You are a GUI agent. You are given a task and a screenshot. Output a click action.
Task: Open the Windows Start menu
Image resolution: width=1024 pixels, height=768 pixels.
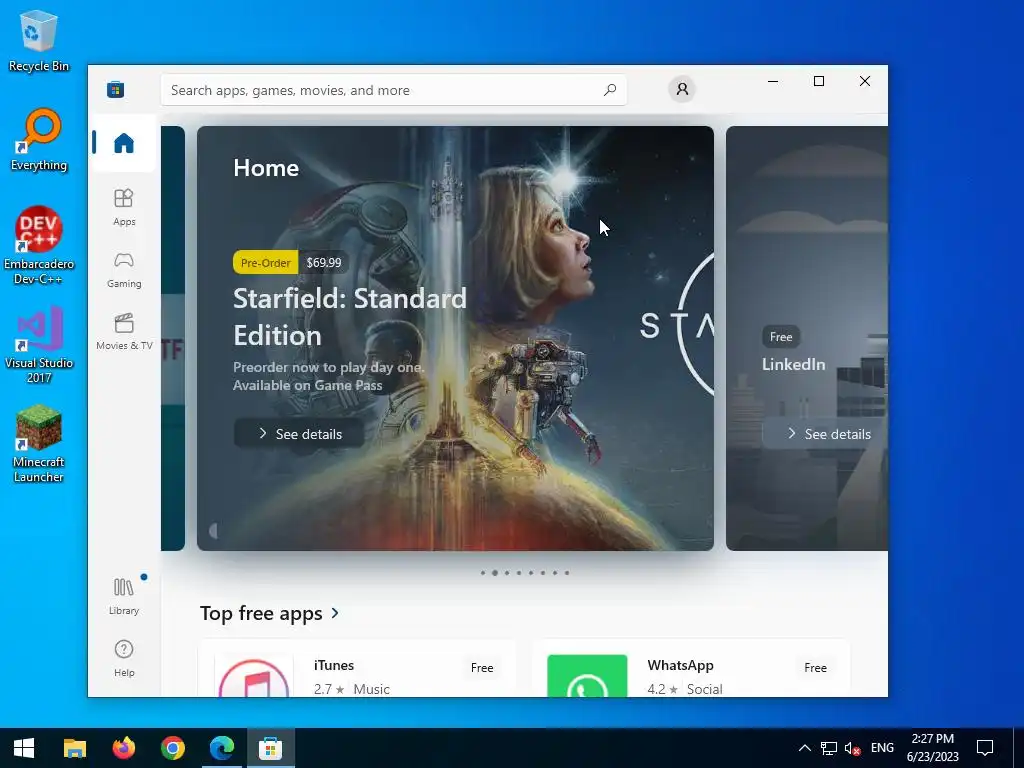click(24, 748)
